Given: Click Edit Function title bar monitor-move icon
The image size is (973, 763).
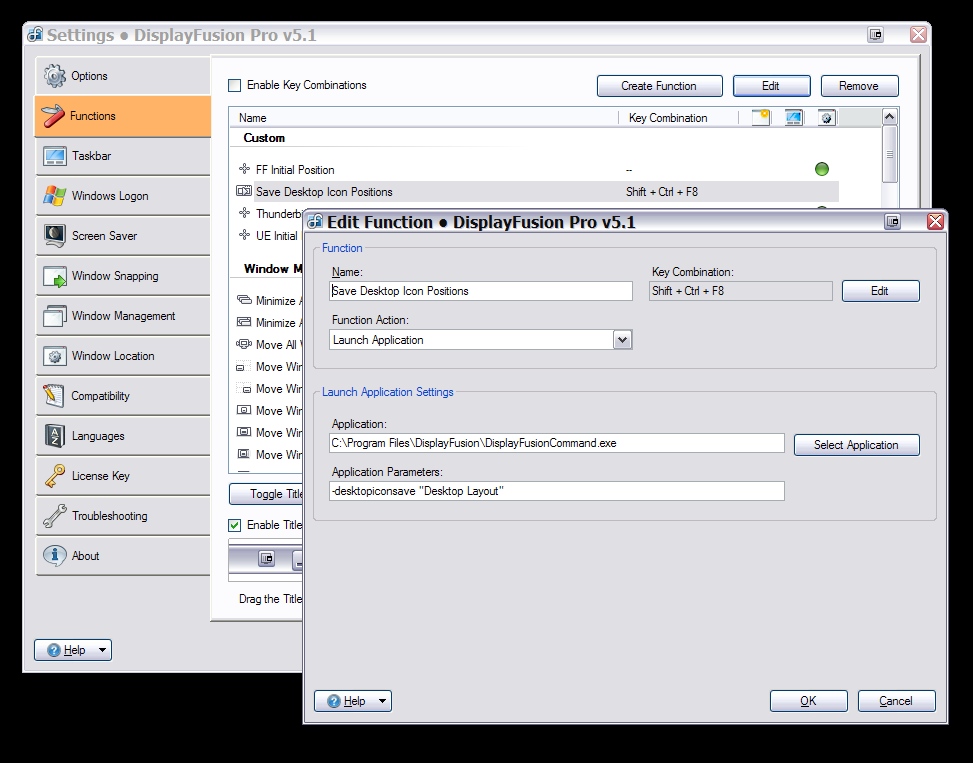Looking at the screenshot, I should click(892, 222).
